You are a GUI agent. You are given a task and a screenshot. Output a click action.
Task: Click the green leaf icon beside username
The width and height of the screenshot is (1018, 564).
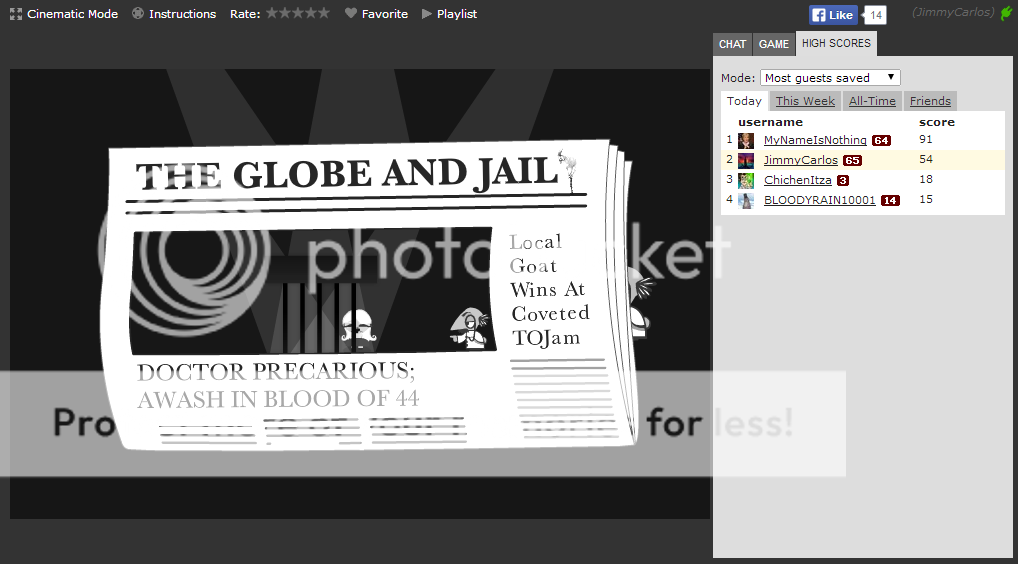[x=1006, y=13]
